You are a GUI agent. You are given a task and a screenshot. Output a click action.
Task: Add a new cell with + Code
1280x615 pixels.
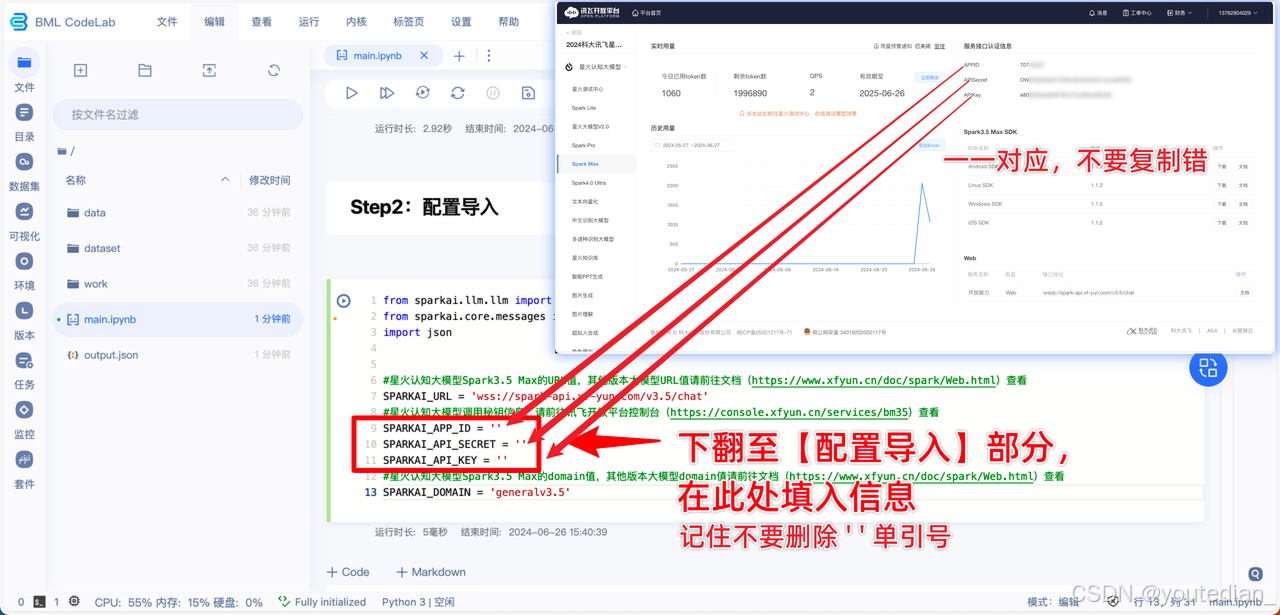coord(348,571)
